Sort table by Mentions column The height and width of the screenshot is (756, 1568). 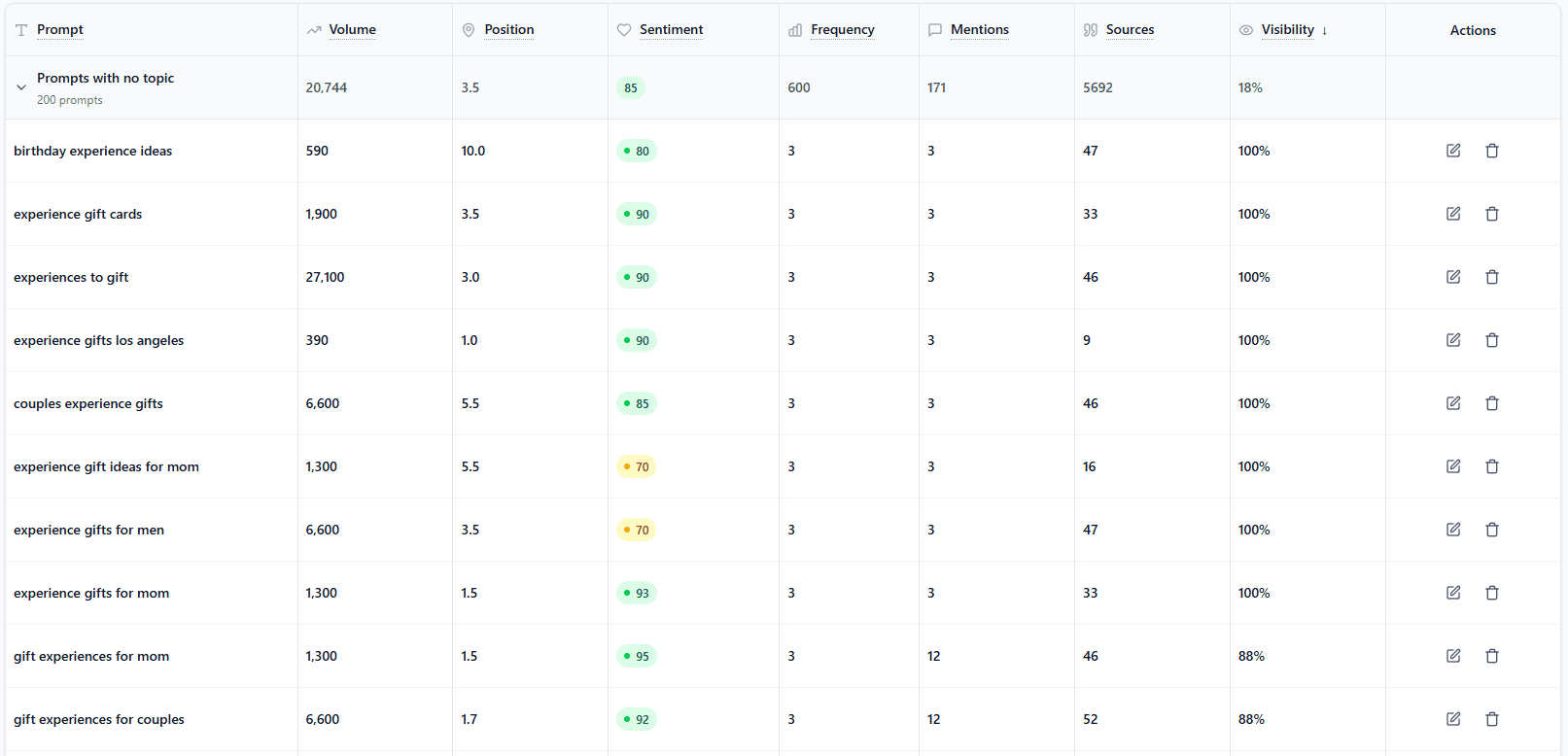pyautogui.click(x=980, y=30)
